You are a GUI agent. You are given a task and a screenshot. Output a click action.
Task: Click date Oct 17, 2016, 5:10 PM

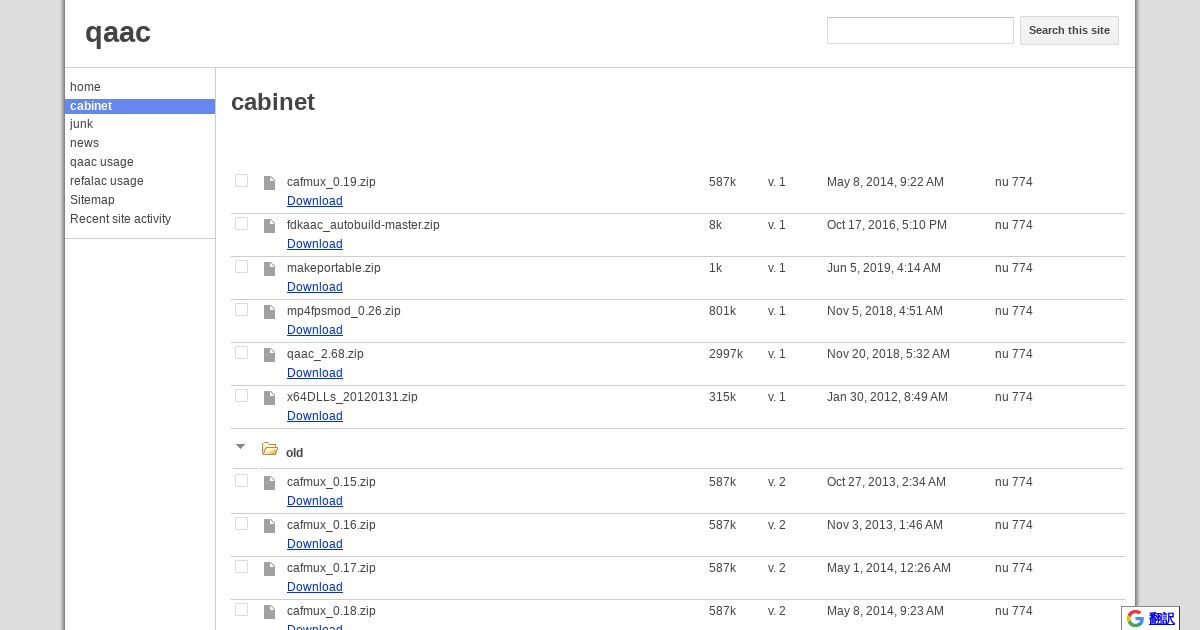point(887,225)
